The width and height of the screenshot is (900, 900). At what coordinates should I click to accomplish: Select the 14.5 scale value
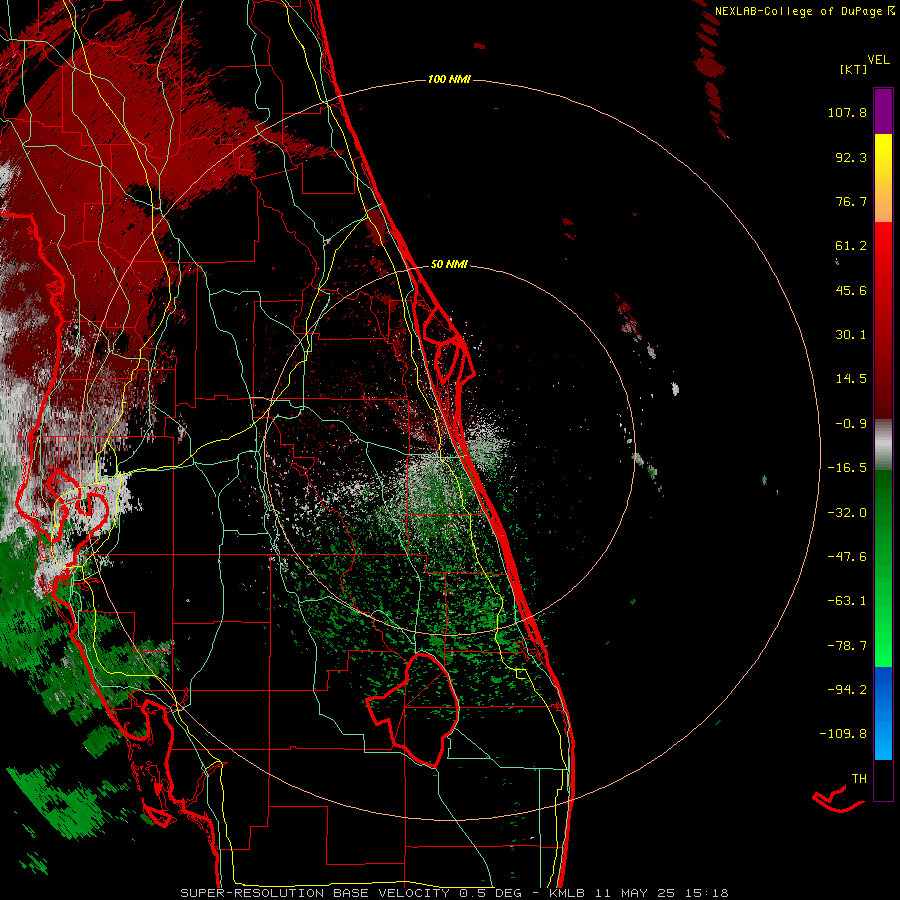[x=851, y=379]
